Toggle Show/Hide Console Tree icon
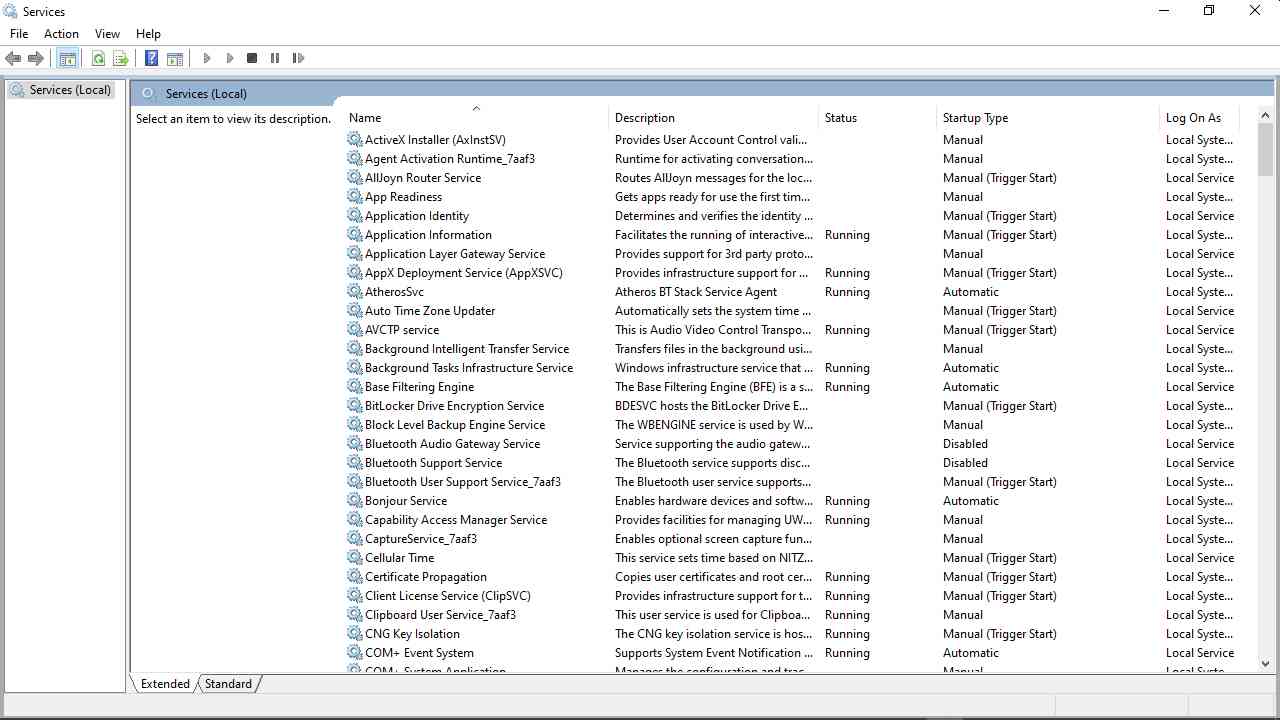Image resolution: width=1280 pixels, height=720 pixels. point(67,59)
